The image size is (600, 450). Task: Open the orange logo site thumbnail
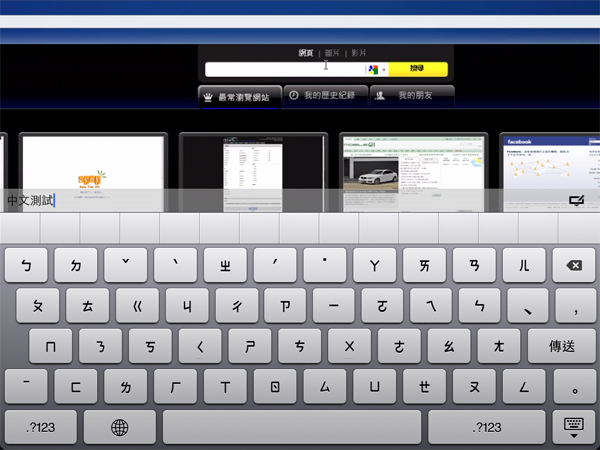pyautogui.click(x=93, y=172)
